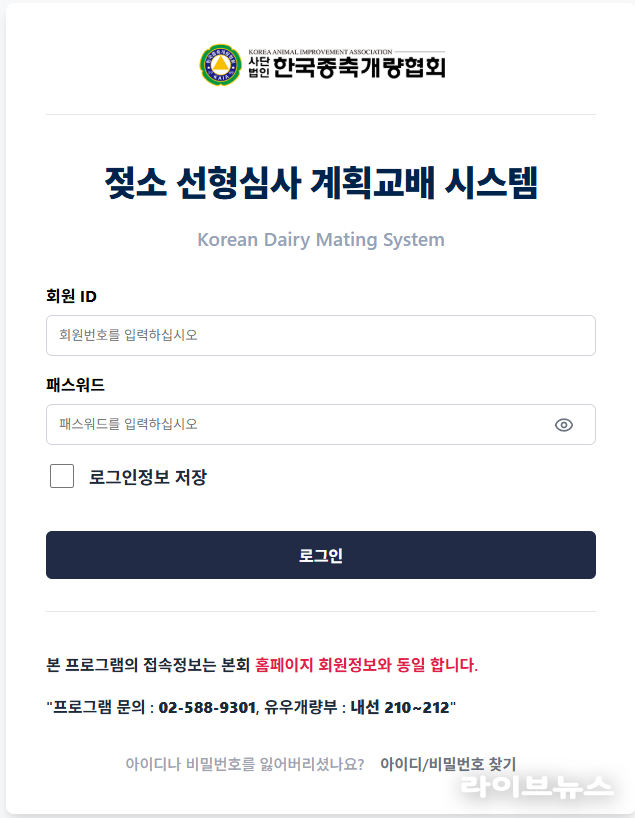
Task: Click the 회원 ID field label
Action: (71, 296)
